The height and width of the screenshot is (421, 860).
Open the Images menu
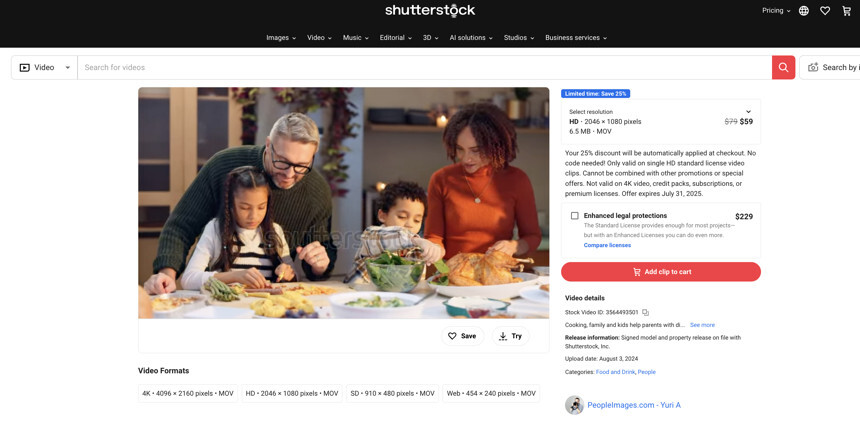tap(281, 38)
